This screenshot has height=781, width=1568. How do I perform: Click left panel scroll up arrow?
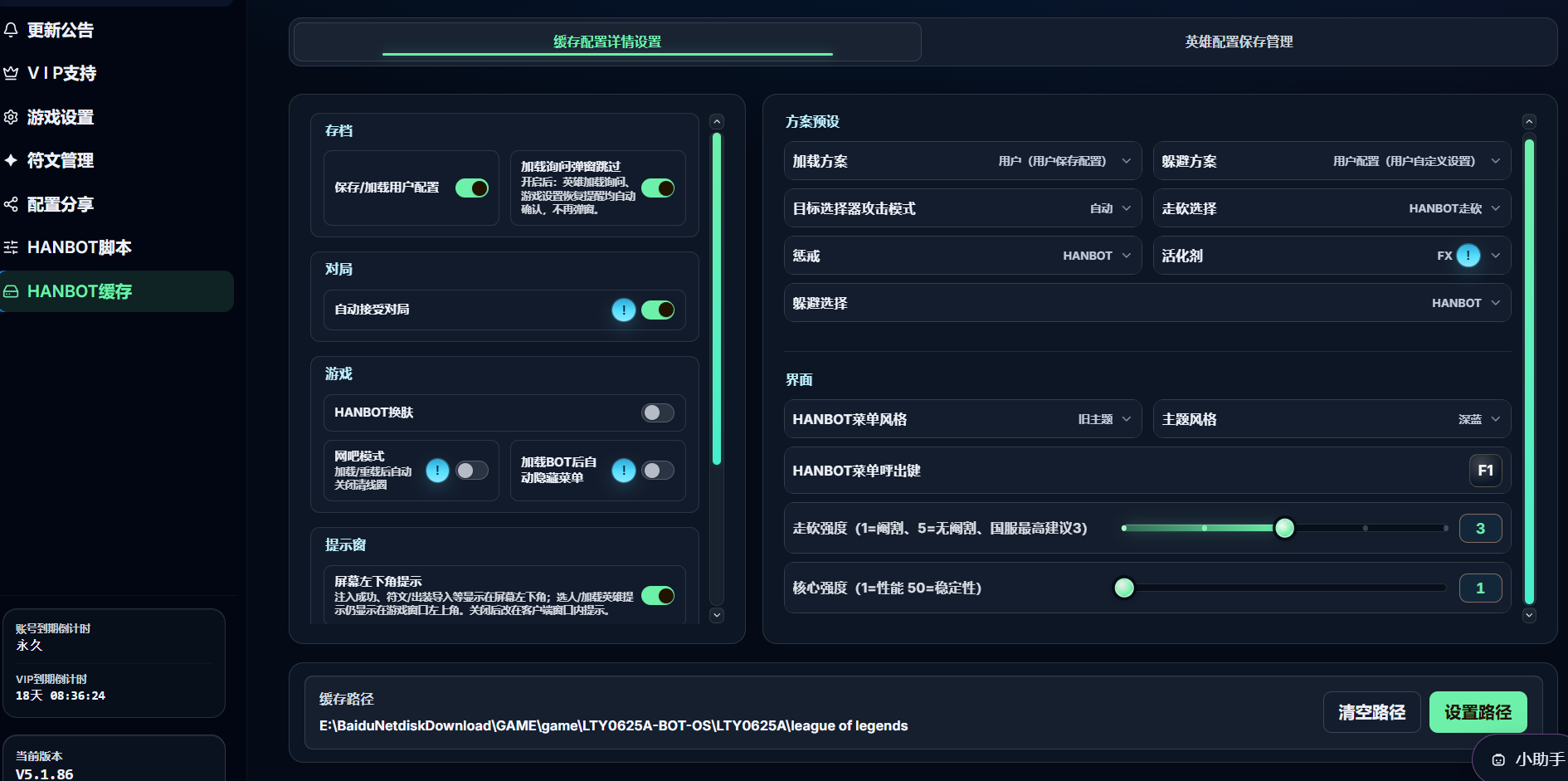(x=718, y=121)
